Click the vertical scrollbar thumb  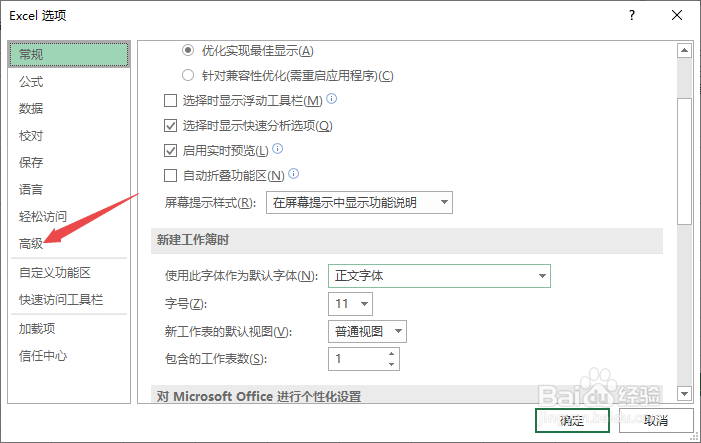pos(684,161)
